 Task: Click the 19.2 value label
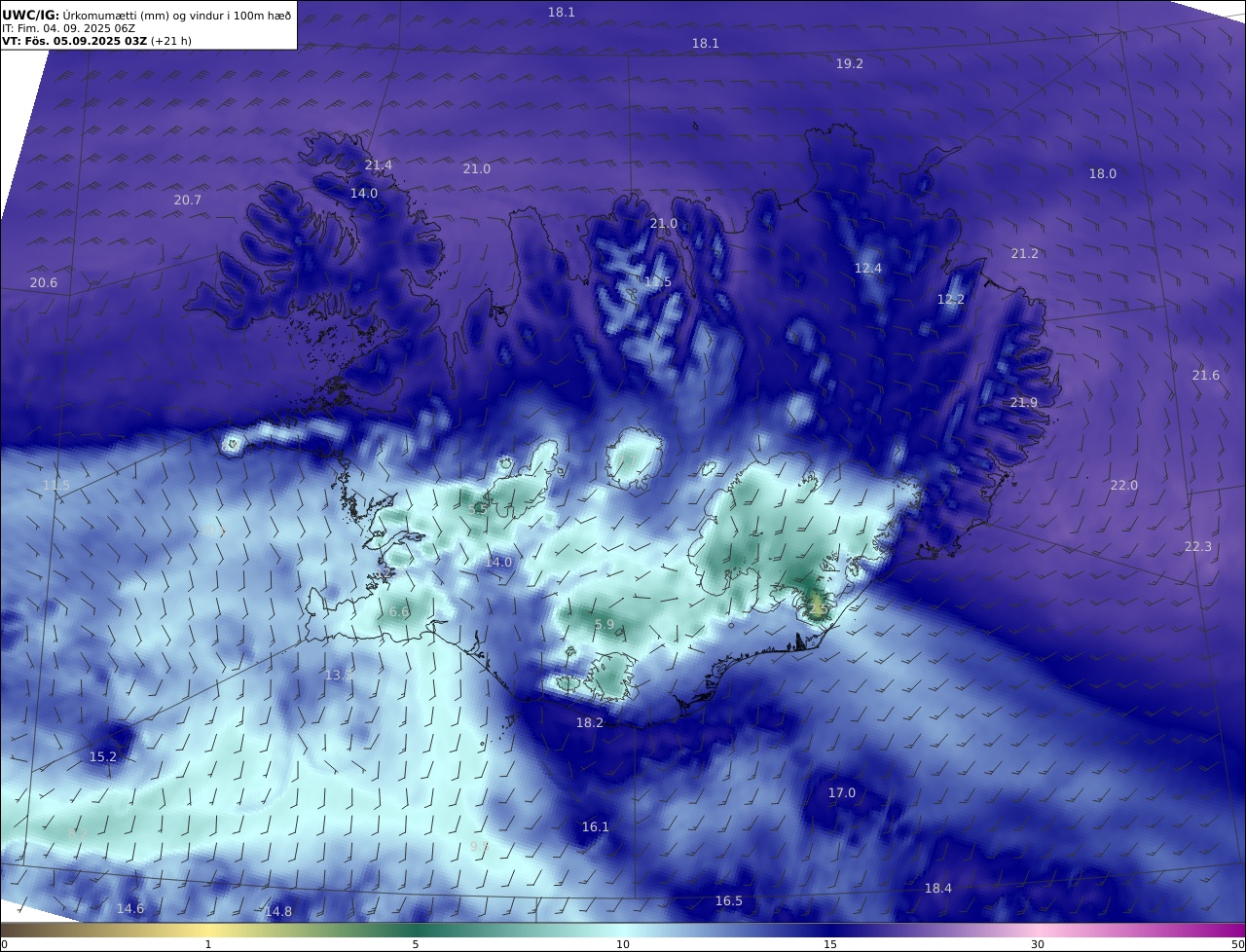click(850, 63)
